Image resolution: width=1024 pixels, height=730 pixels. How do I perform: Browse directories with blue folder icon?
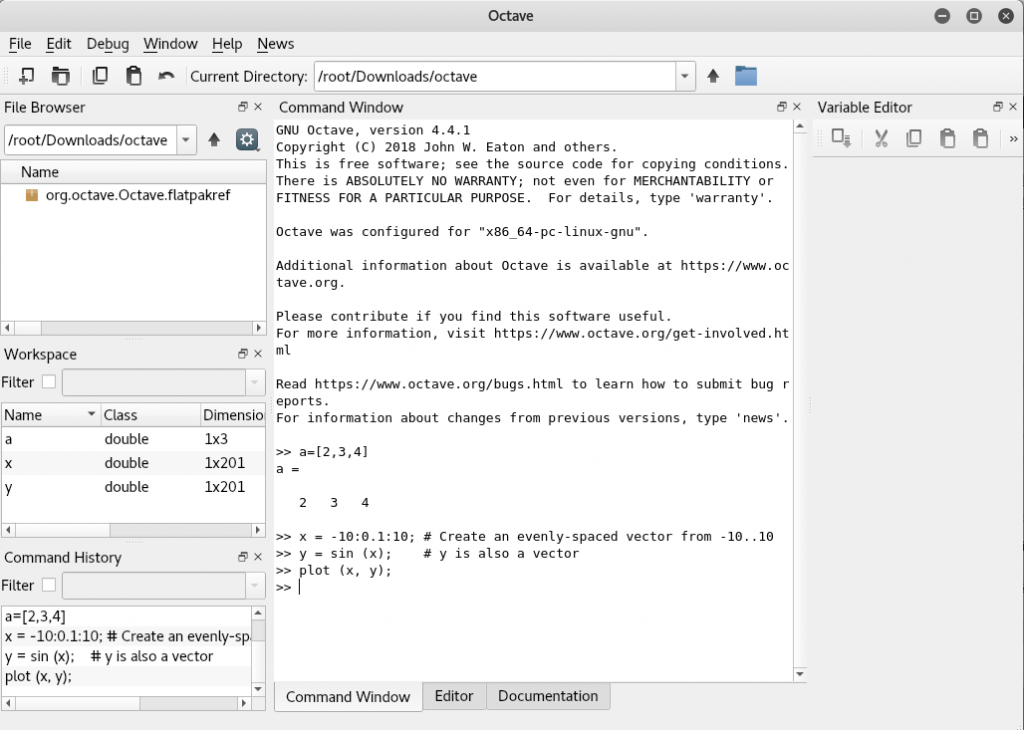746,76
